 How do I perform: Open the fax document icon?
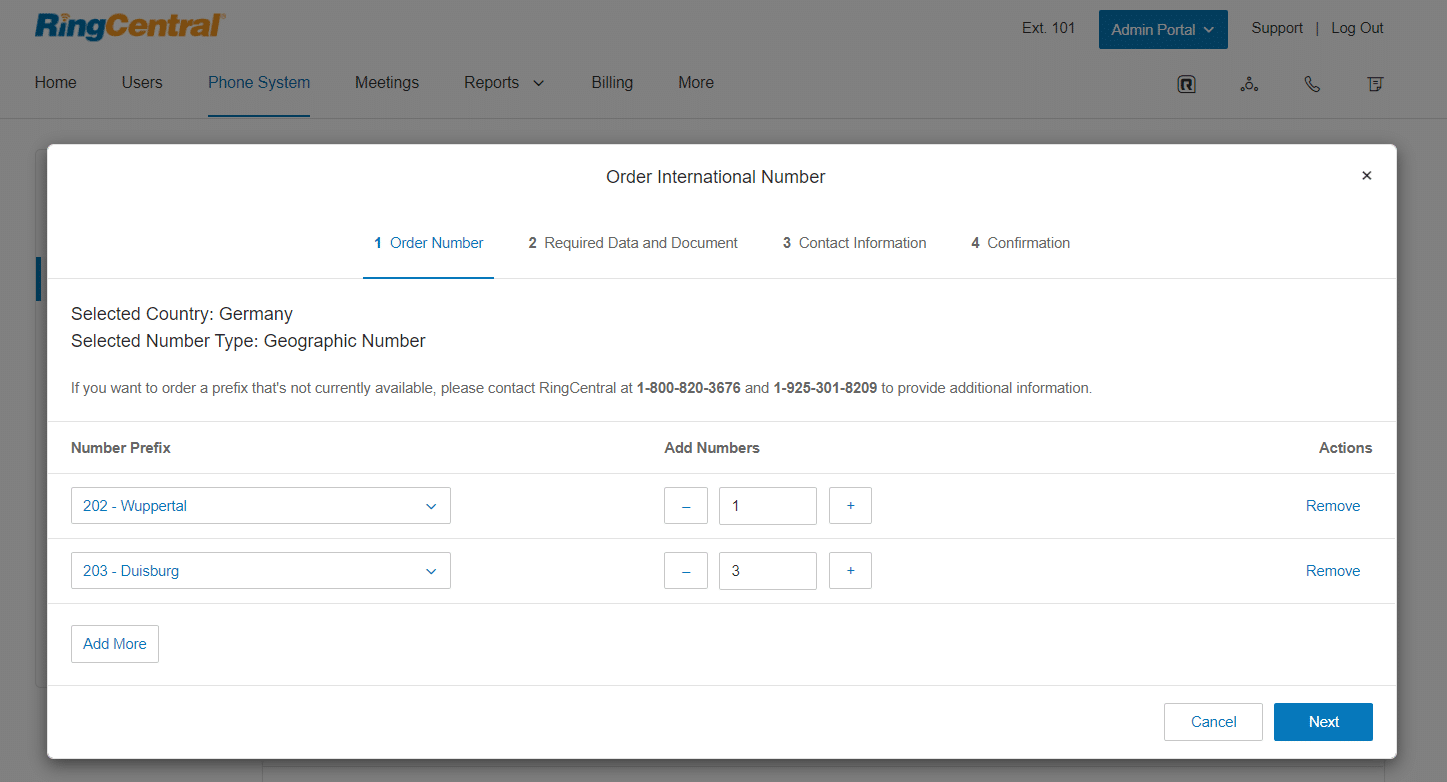[1375, 85]
